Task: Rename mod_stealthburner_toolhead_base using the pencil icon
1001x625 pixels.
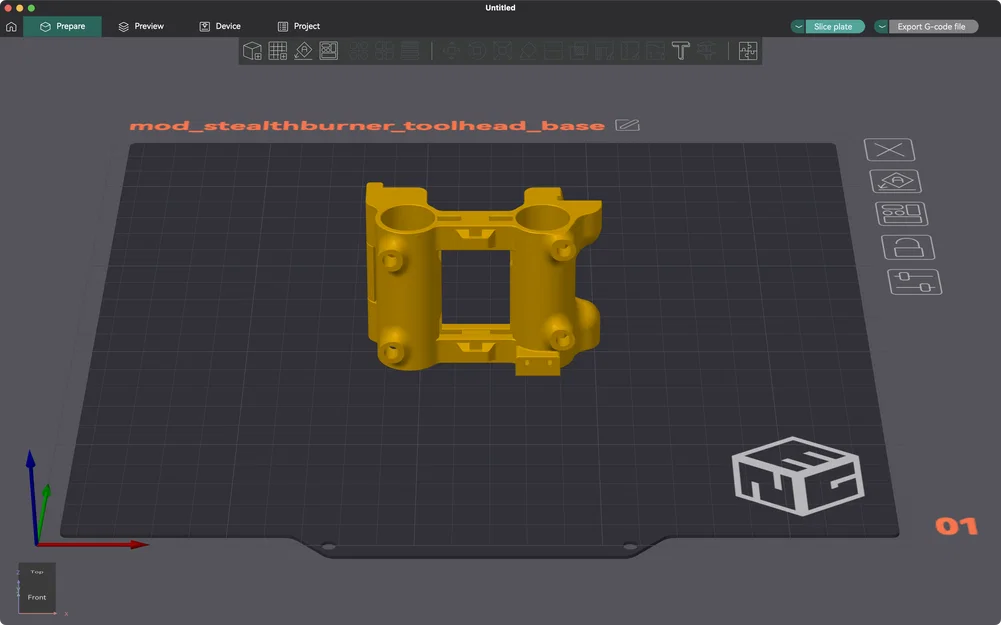Action: [628, 125]
